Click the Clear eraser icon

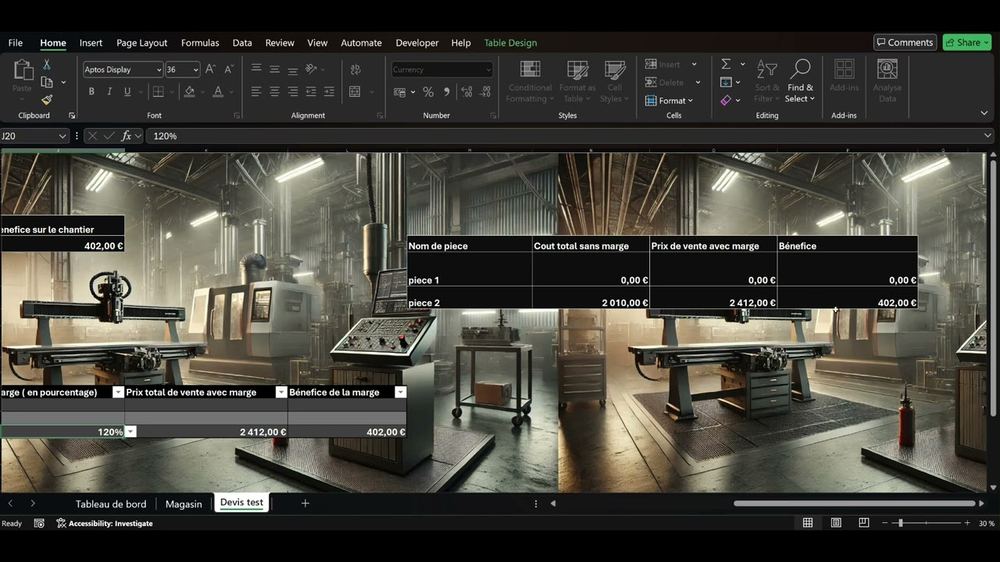click(726, 100)
